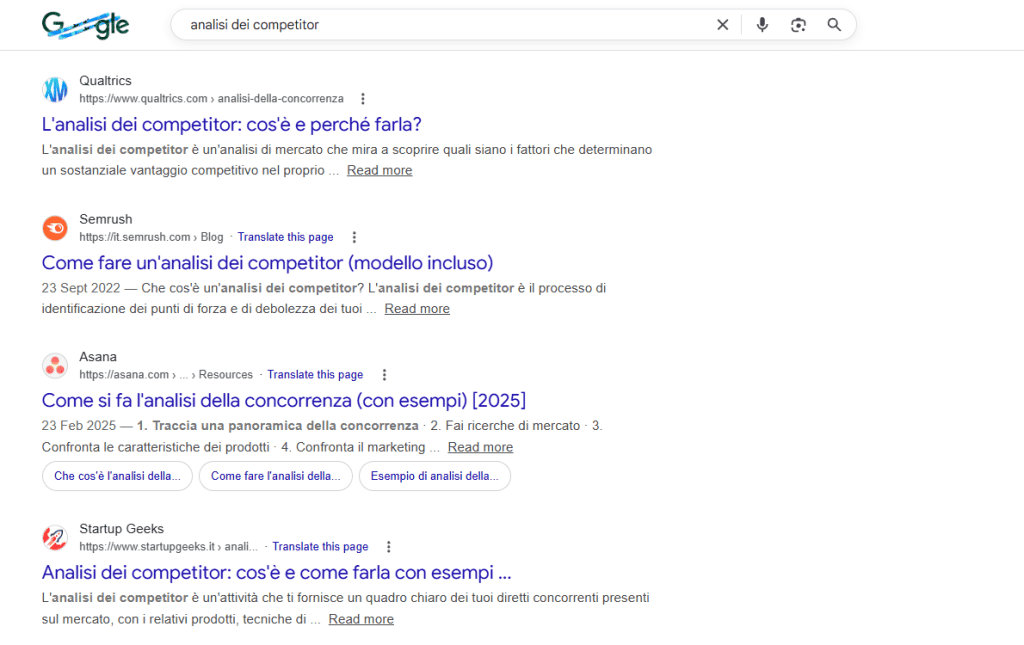Click the Asana favicon
Viewport: 1024px width, 645px height.
coord(55,366)
